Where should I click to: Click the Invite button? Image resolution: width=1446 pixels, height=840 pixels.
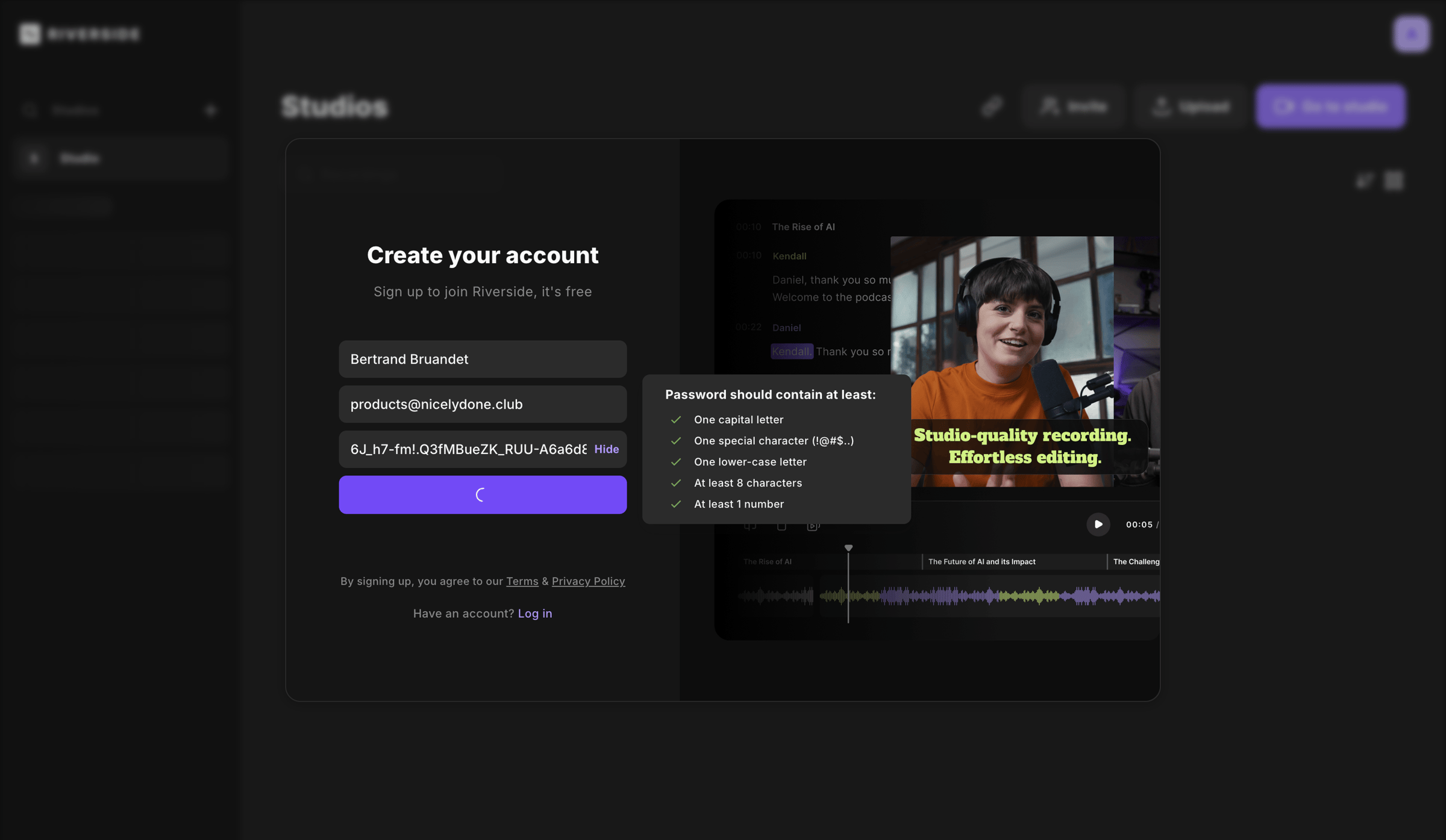tap(1074, 107)
